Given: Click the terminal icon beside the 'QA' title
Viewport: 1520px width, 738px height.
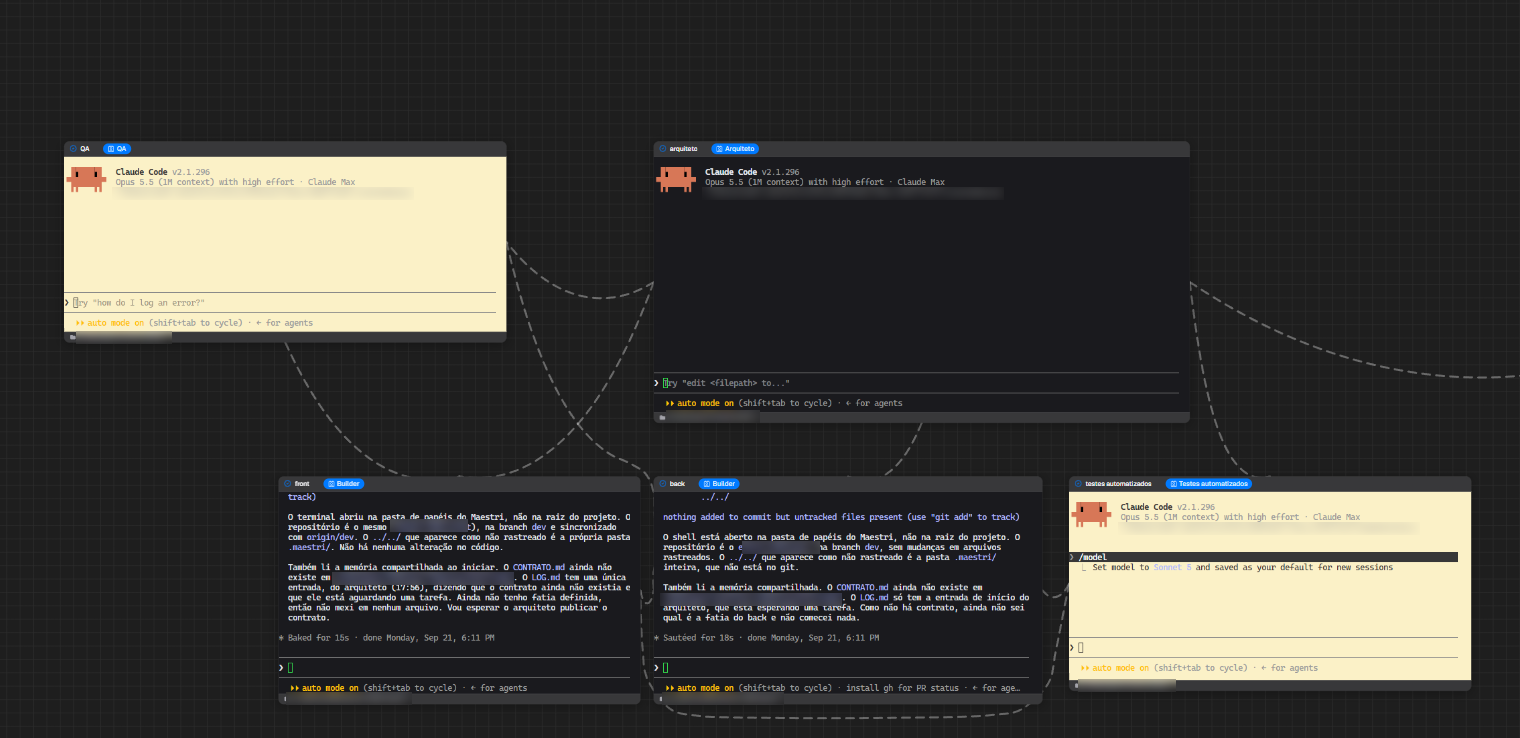Looking at the screenshot, I should 73,148.
